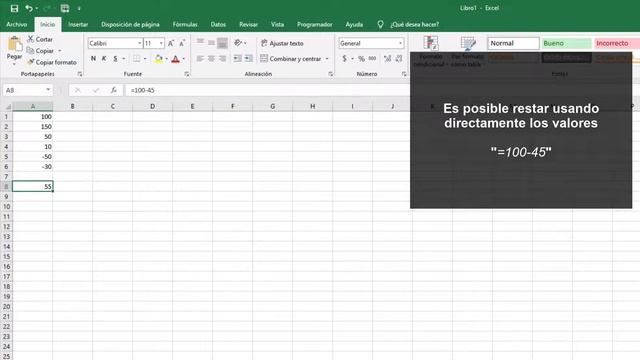640x360 pixels.
Task: Apply the Bueno cell style
Action: click(567, 43)
